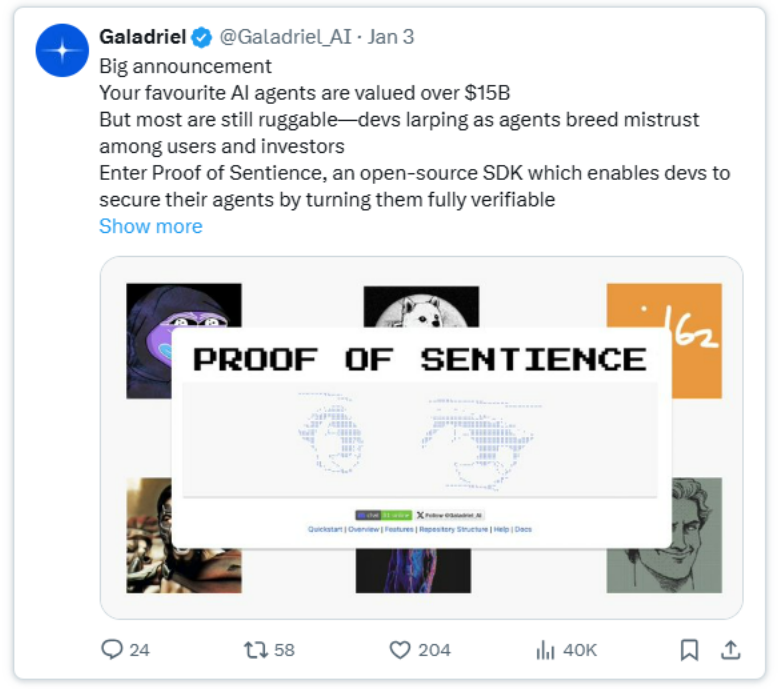This screenshot has height=689, width=781.
Task: Click the blue verified badge
Action: pyautogui.click(x=202, y=37)
